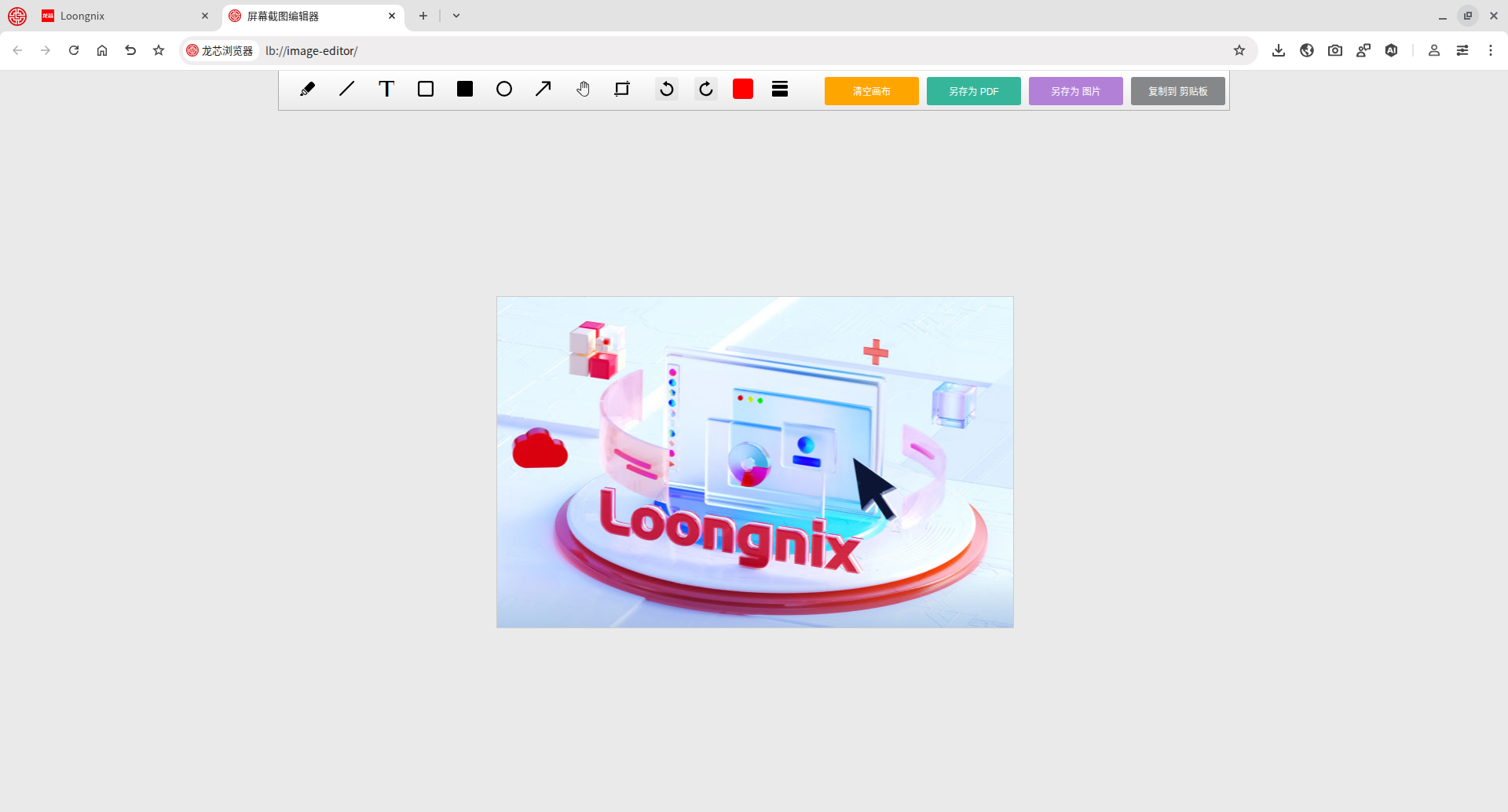
Task: Switch to the Loongnix tab
Action: [x=118, y=16]
